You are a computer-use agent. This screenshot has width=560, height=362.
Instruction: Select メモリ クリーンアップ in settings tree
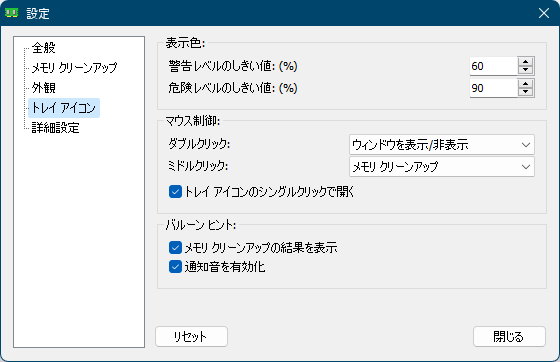pos(74,67)
